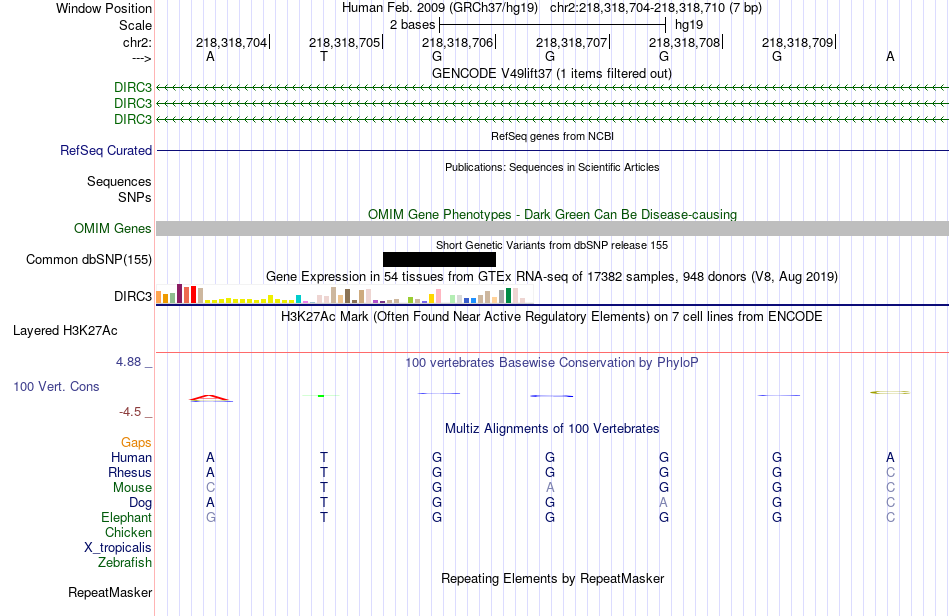
Task: Click the Mouse row's A base
Action: [x=550, y=488]
